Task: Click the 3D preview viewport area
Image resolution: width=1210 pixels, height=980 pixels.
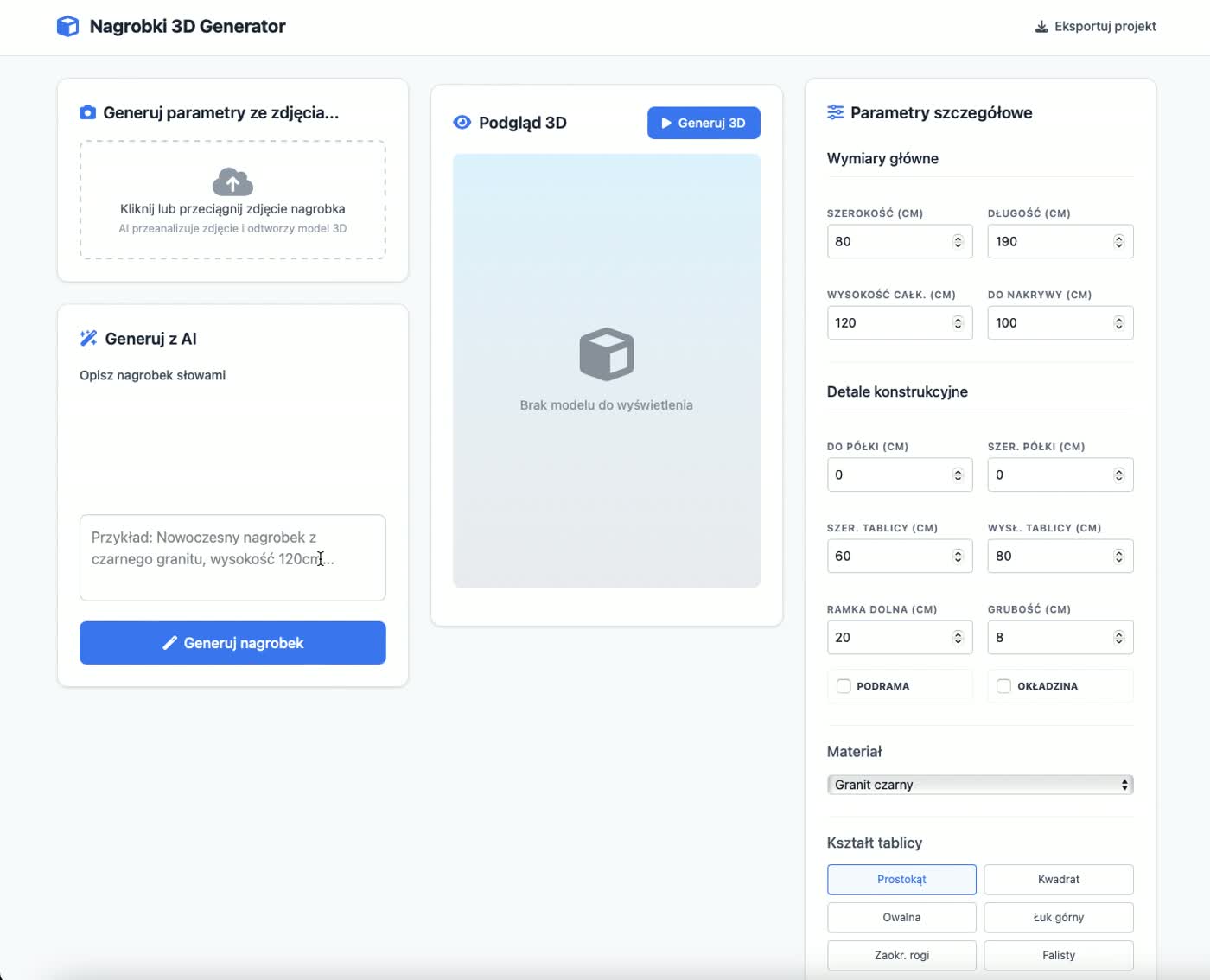Action: point(607,371)
